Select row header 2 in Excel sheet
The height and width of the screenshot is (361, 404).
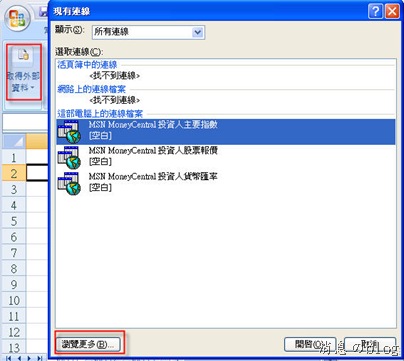pos(14,173)
